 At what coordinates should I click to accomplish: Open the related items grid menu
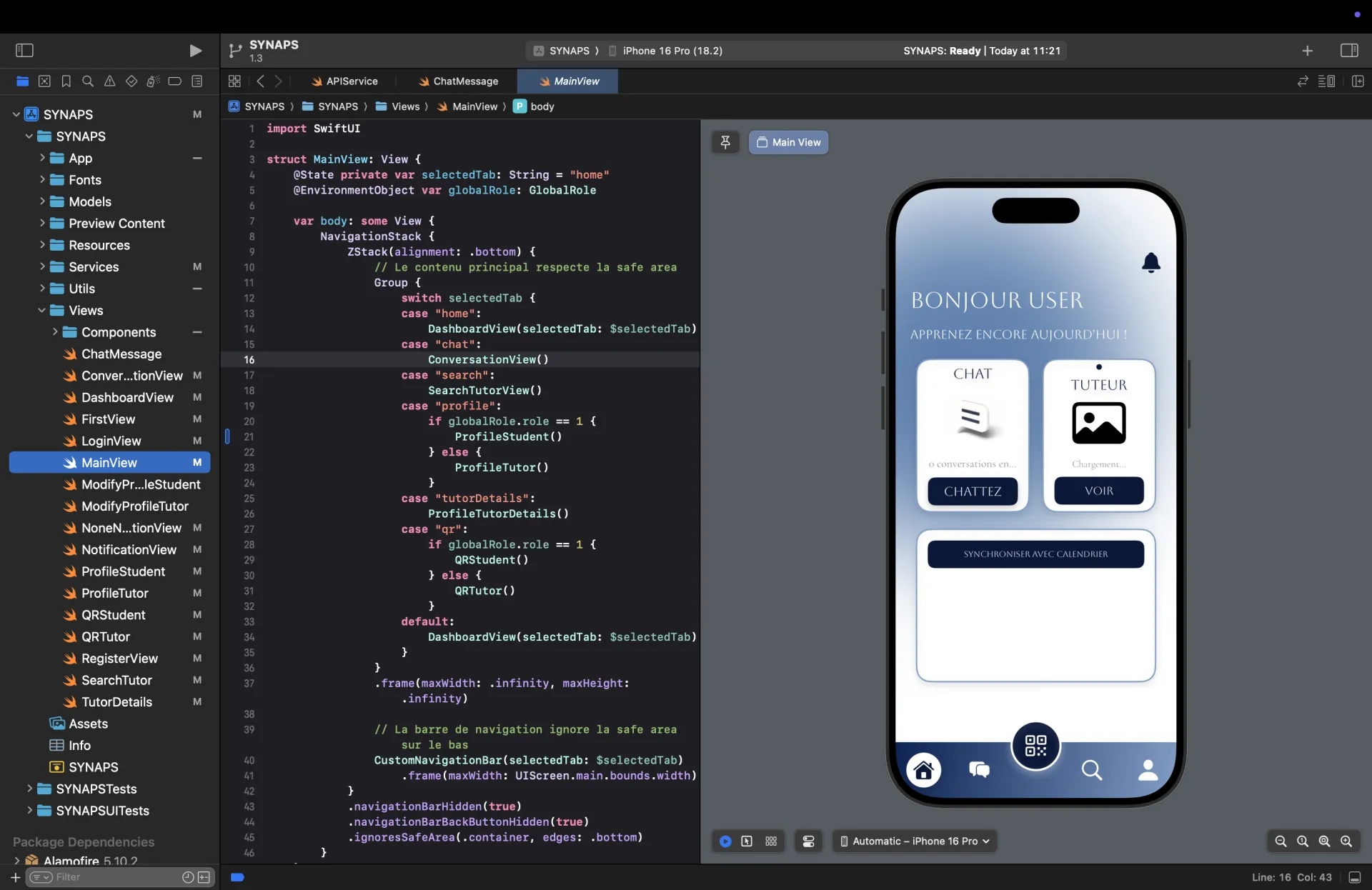click(234, 81)
